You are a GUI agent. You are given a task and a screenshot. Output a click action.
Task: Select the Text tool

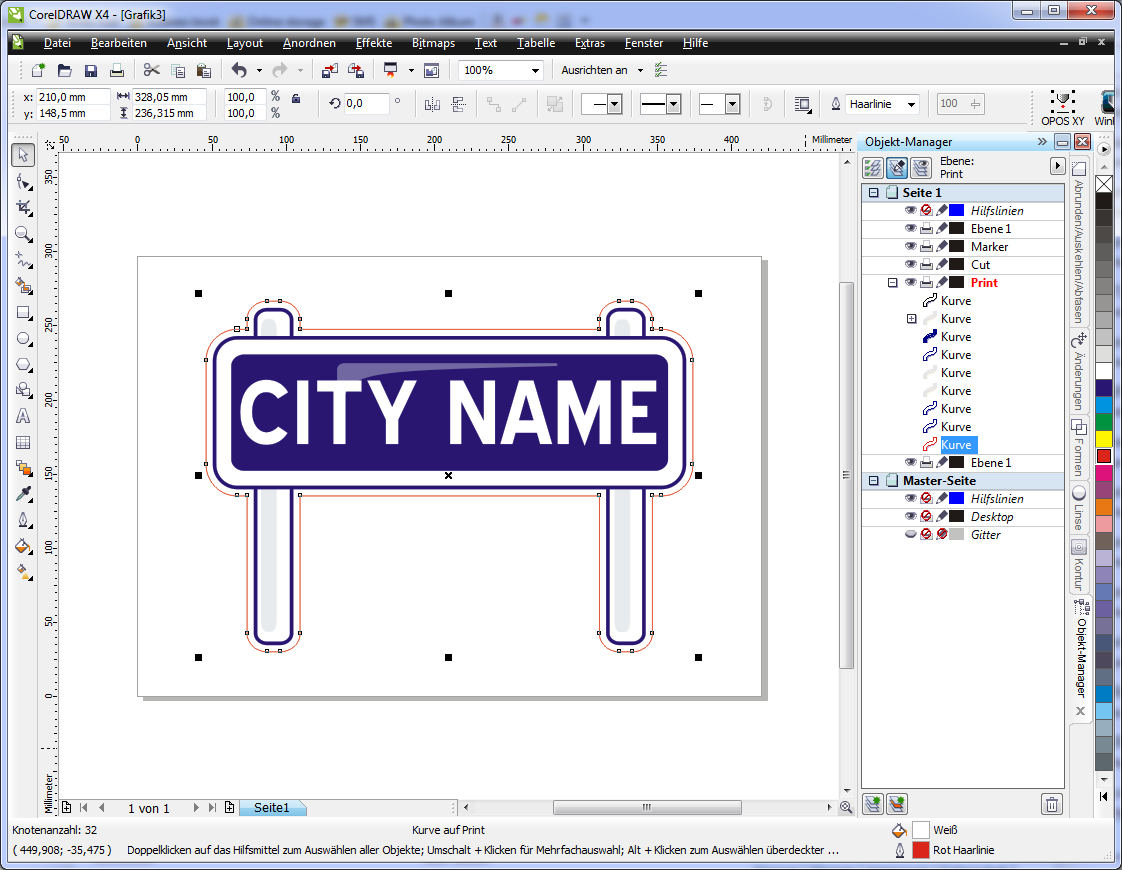[23, 416]
